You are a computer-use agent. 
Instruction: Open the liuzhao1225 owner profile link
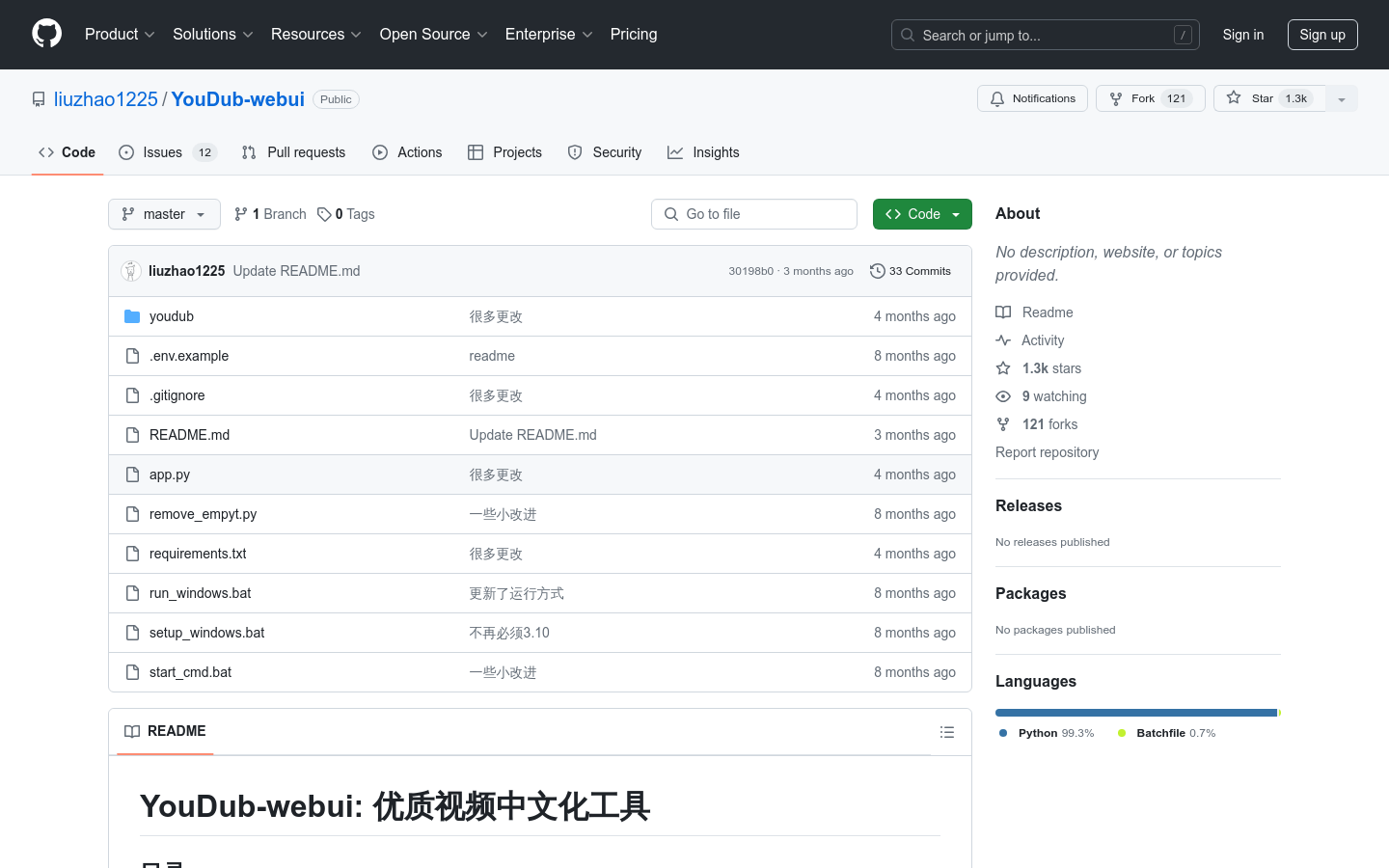[106, 99]
